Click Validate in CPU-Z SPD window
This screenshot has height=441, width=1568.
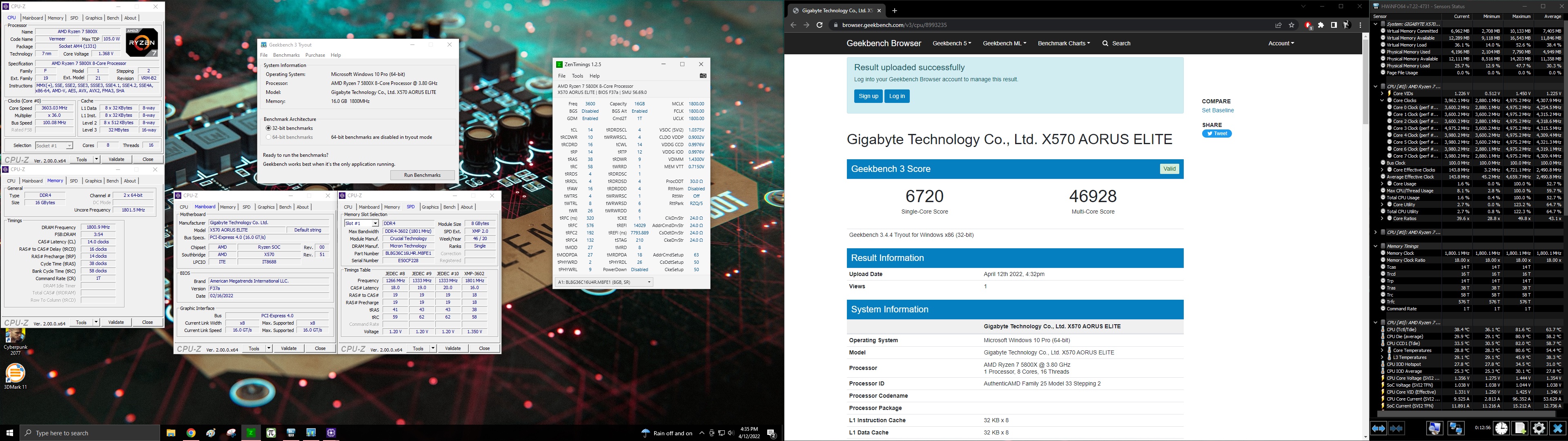(453, 348)
